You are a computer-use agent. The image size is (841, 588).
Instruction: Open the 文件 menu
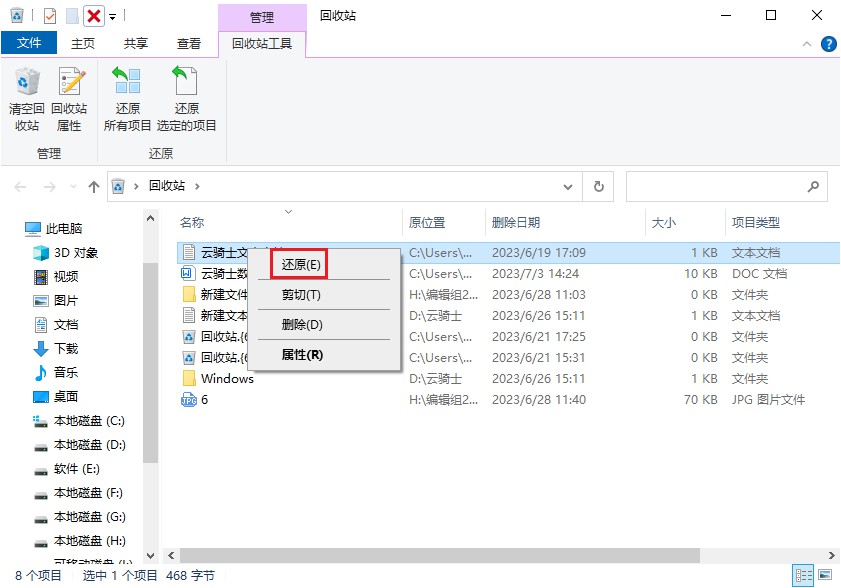click(x=29, y=43)
